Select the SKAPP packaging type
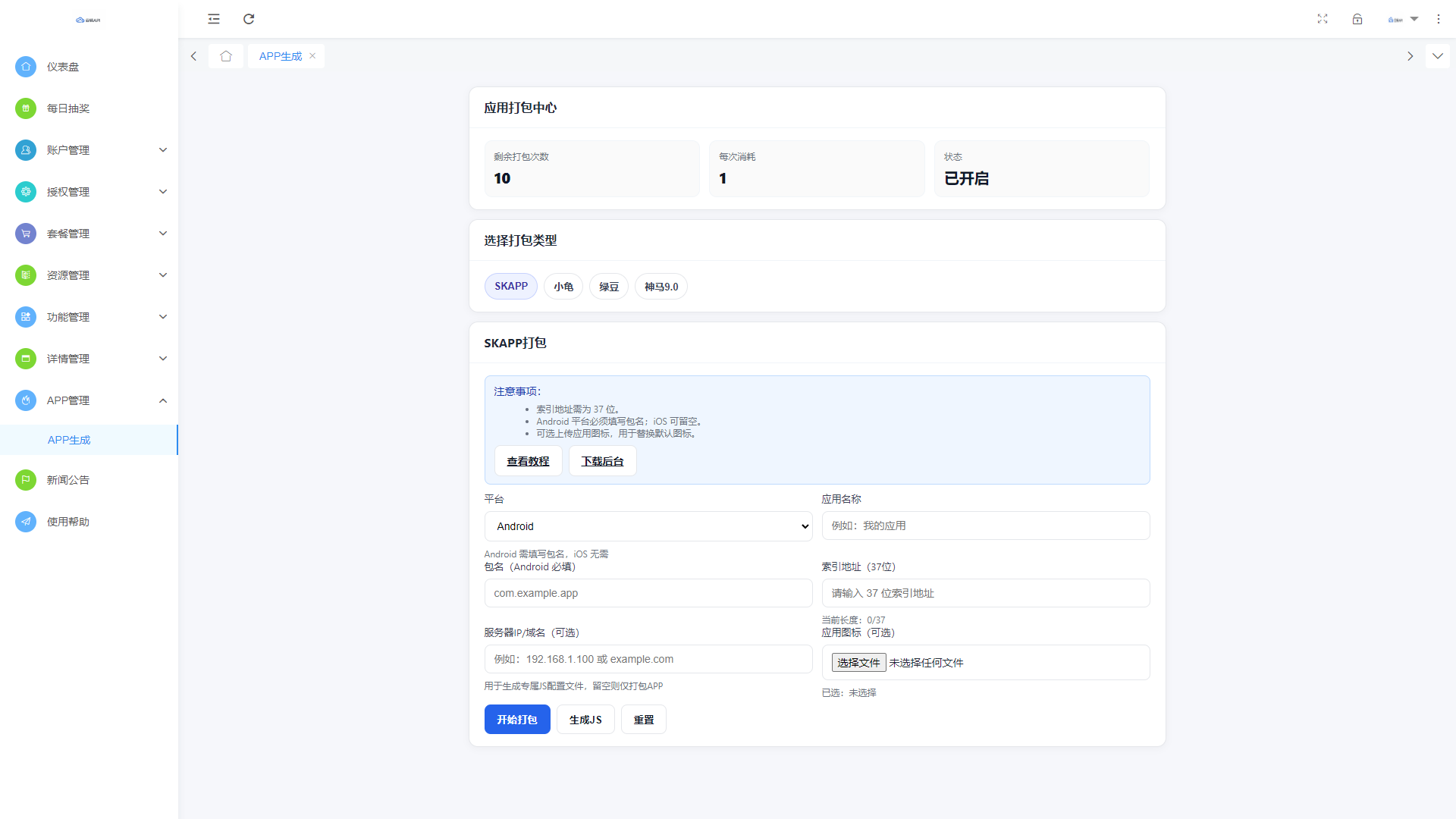Image resolution: width=1456 pixels, height=819 pixels. pos(511,287)
